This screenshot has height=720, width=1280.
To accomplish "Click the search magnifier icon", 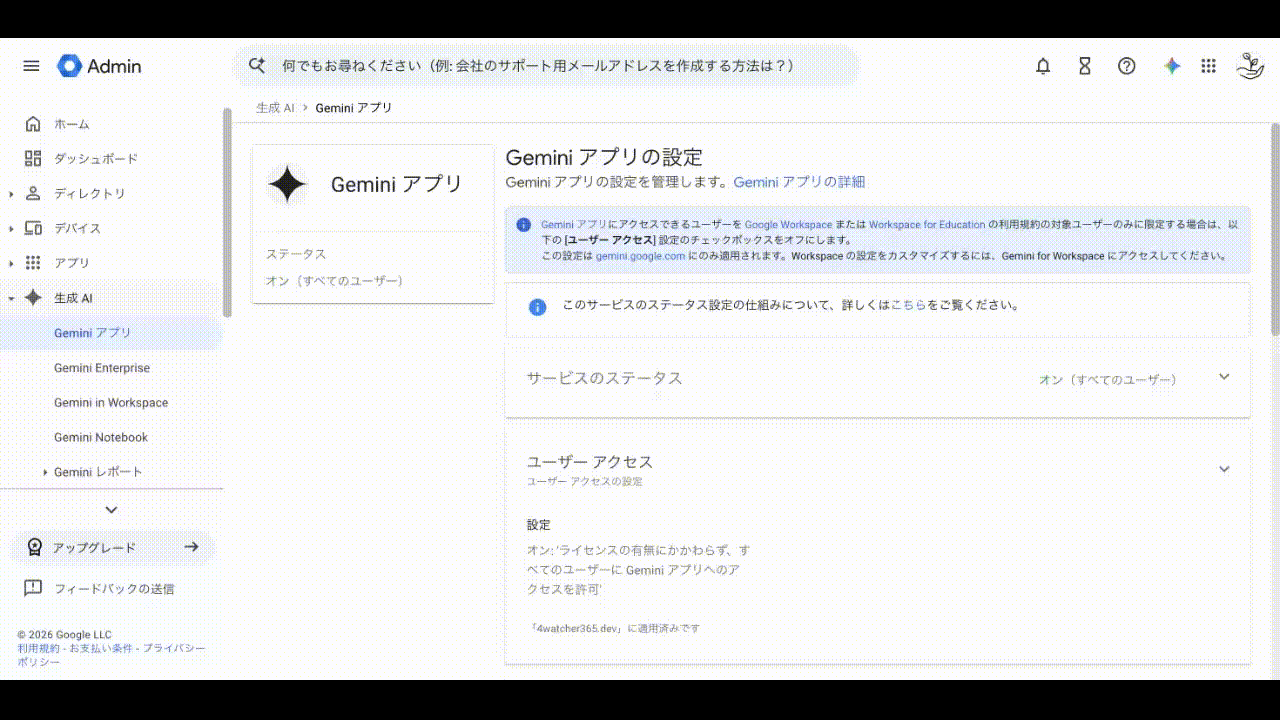I will coord(257,66).
